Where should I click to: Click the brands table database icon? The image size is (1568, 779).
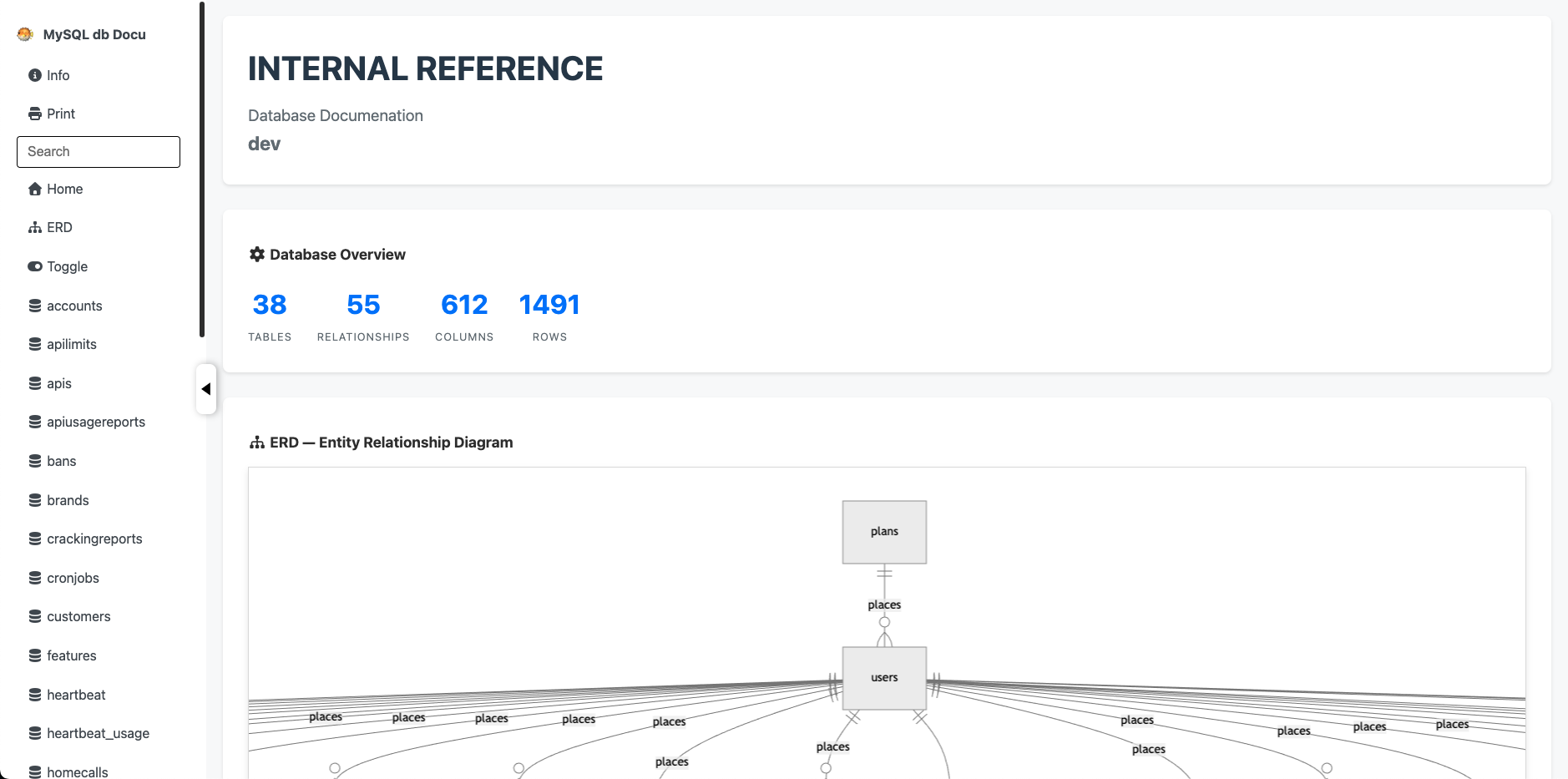pos(35,500)
